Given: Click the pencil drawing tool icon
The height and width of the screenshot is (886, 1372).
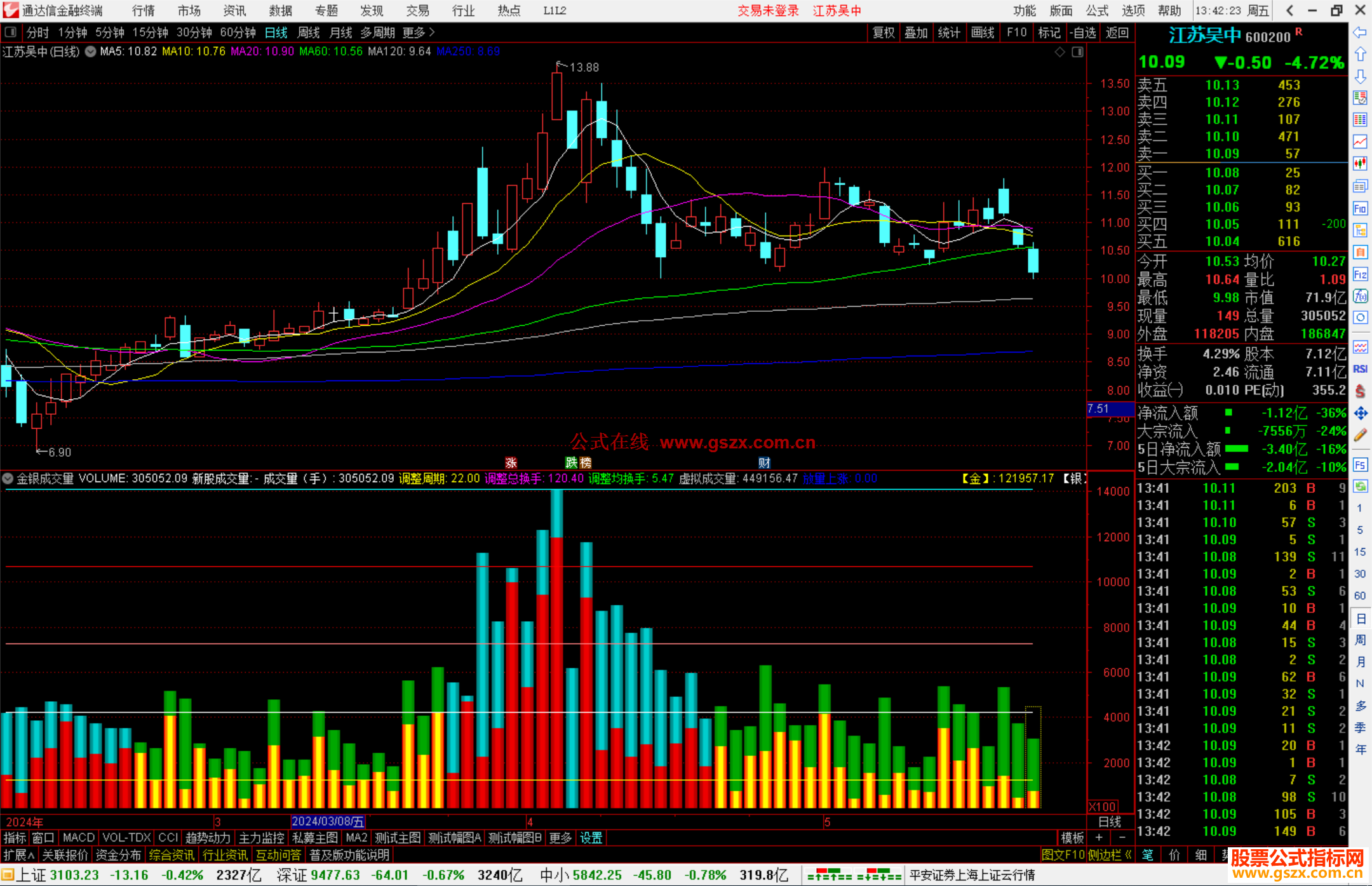Looking at the screenshot, I should click(1360, 435).
